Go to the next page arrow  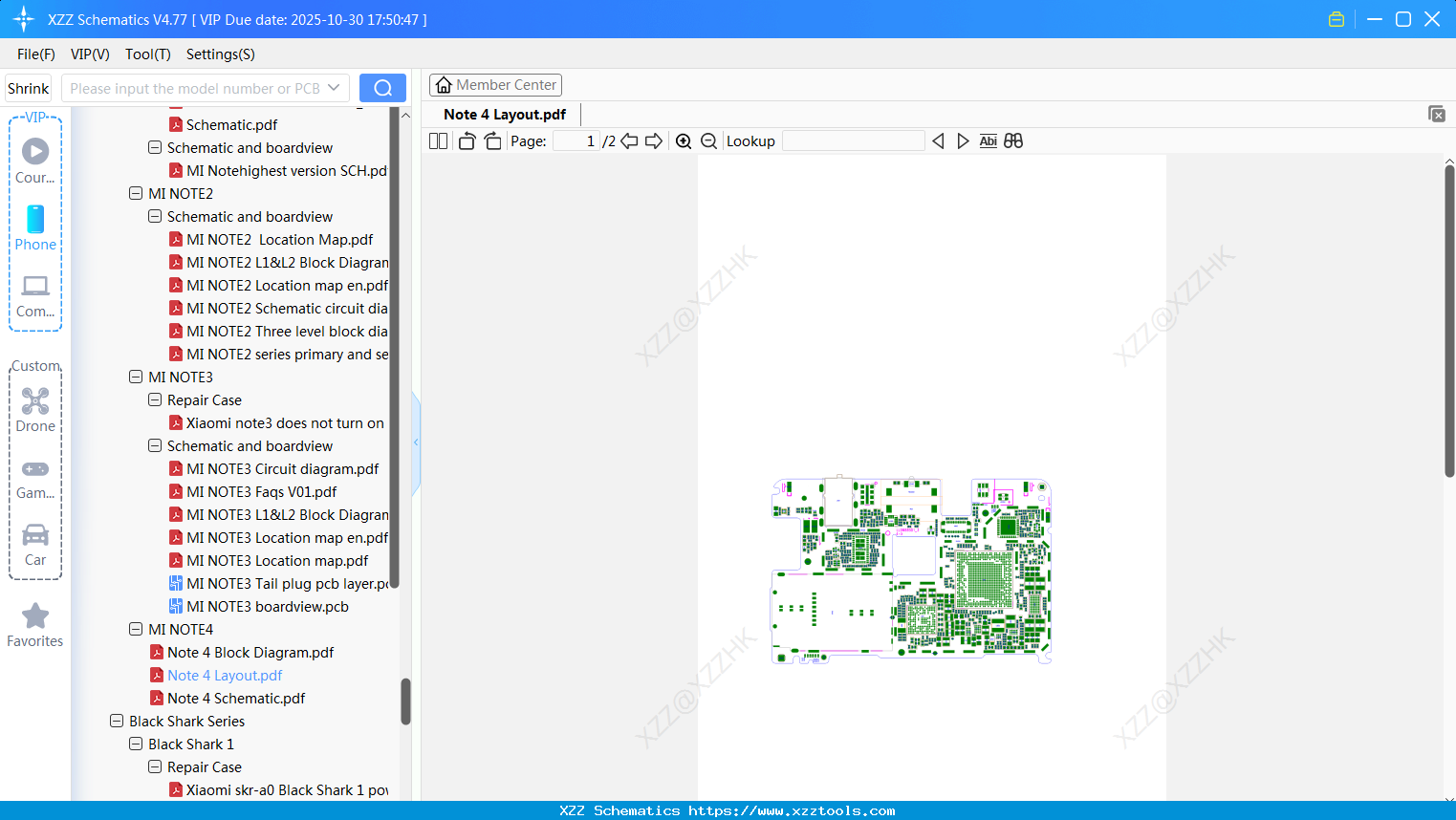(654, 141)
